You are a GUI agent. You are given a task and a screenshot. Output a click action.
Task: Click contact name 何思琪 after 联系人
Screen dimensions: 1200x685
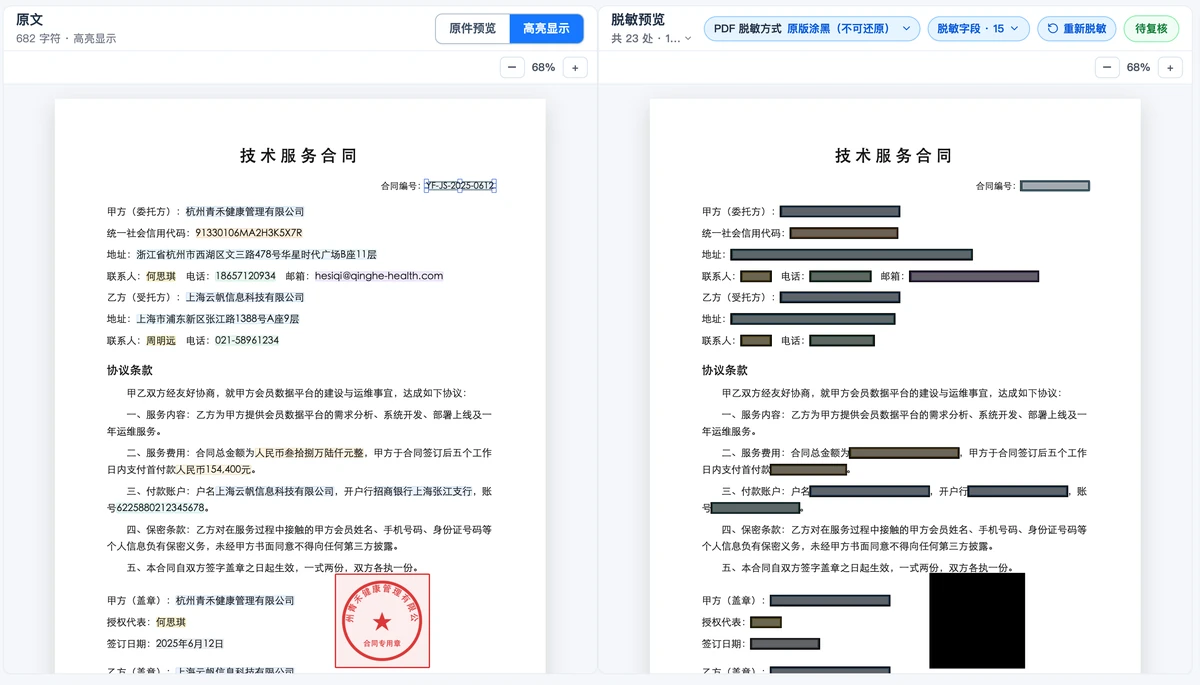pyautogui.click(x=160, y=276)
